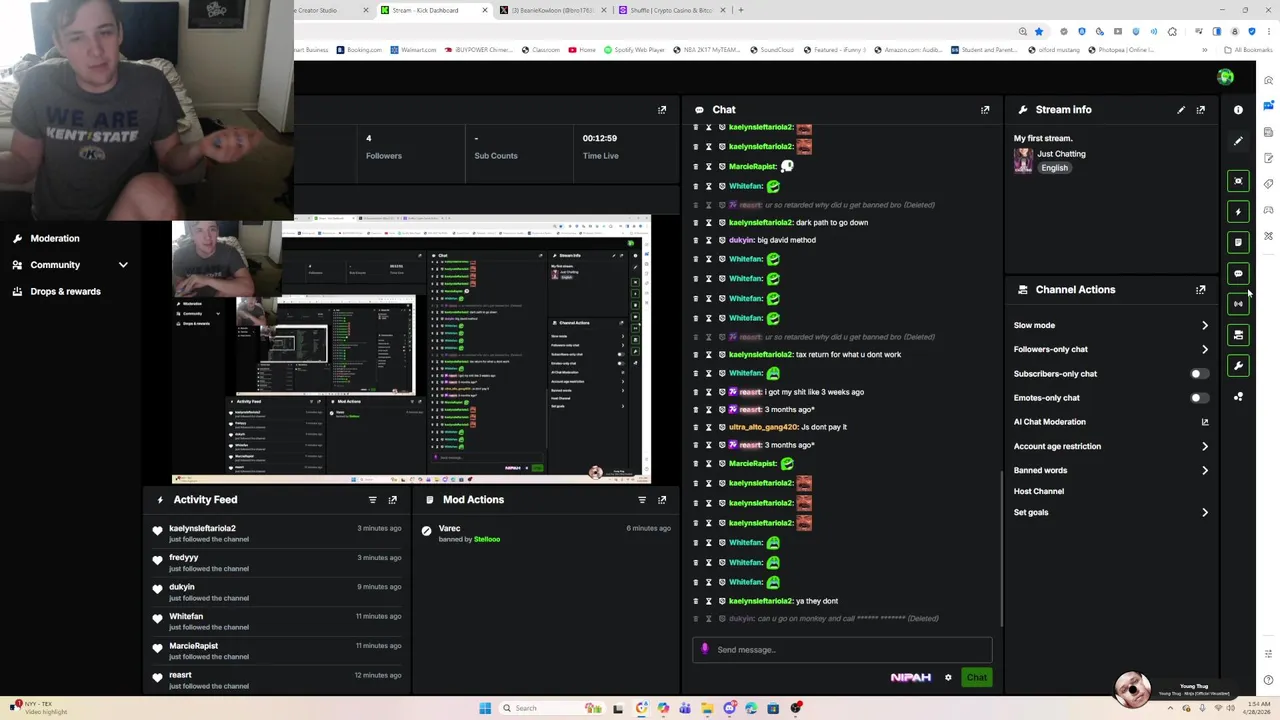Viewport: 1280px width, 720px height.
Task: Click the stream preview video thumbnail
Action: tap(411, 350)
